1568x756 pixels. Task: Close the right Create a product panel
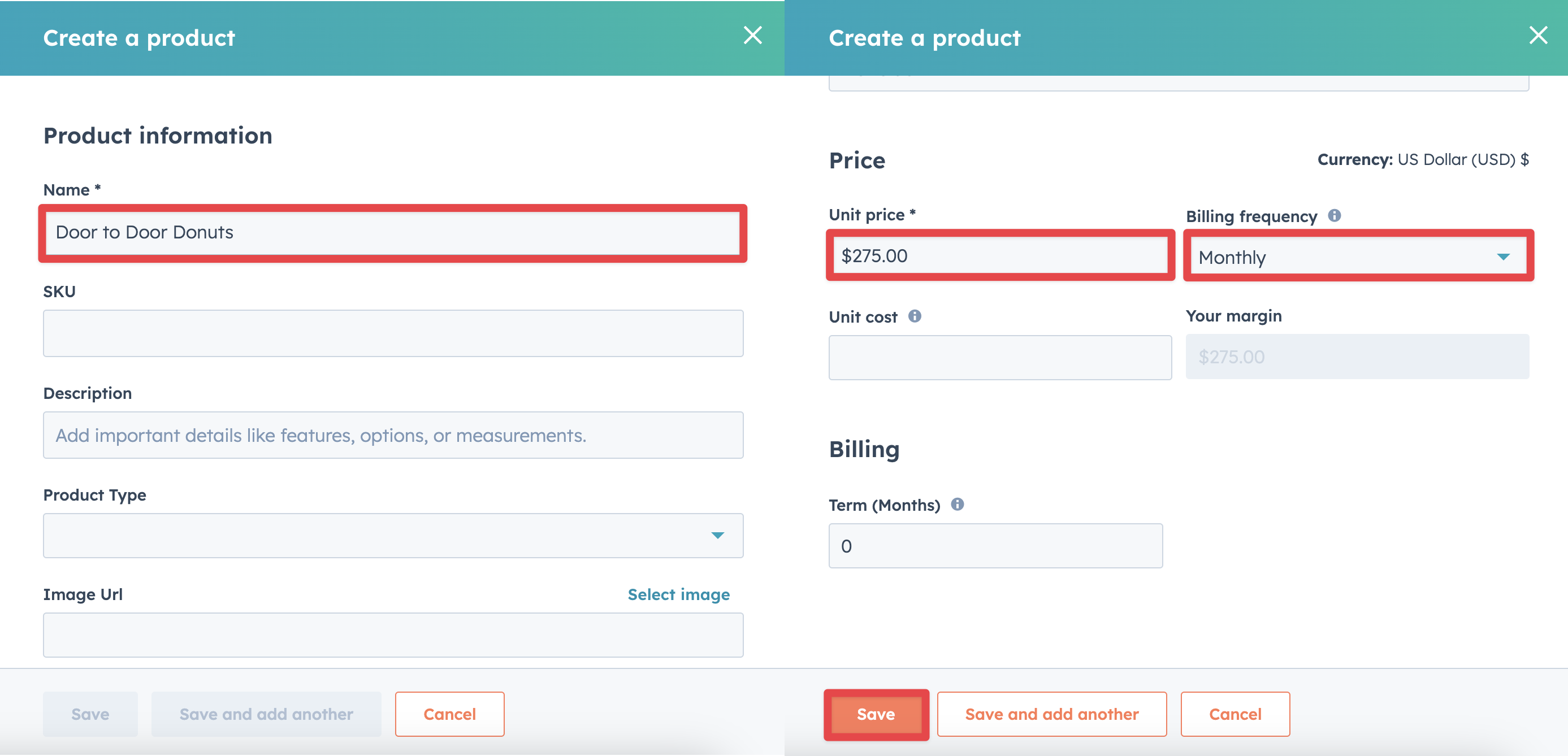click(1538, 35)
